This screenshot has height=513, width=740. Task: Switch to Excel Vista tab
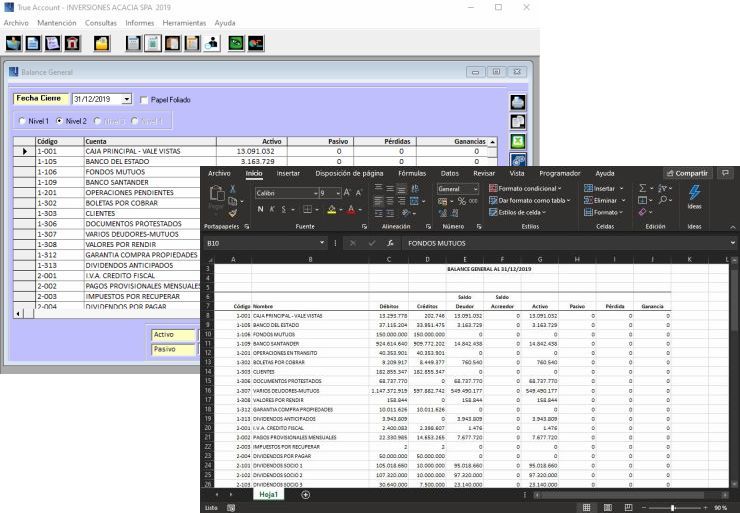(x=517, y=173)
